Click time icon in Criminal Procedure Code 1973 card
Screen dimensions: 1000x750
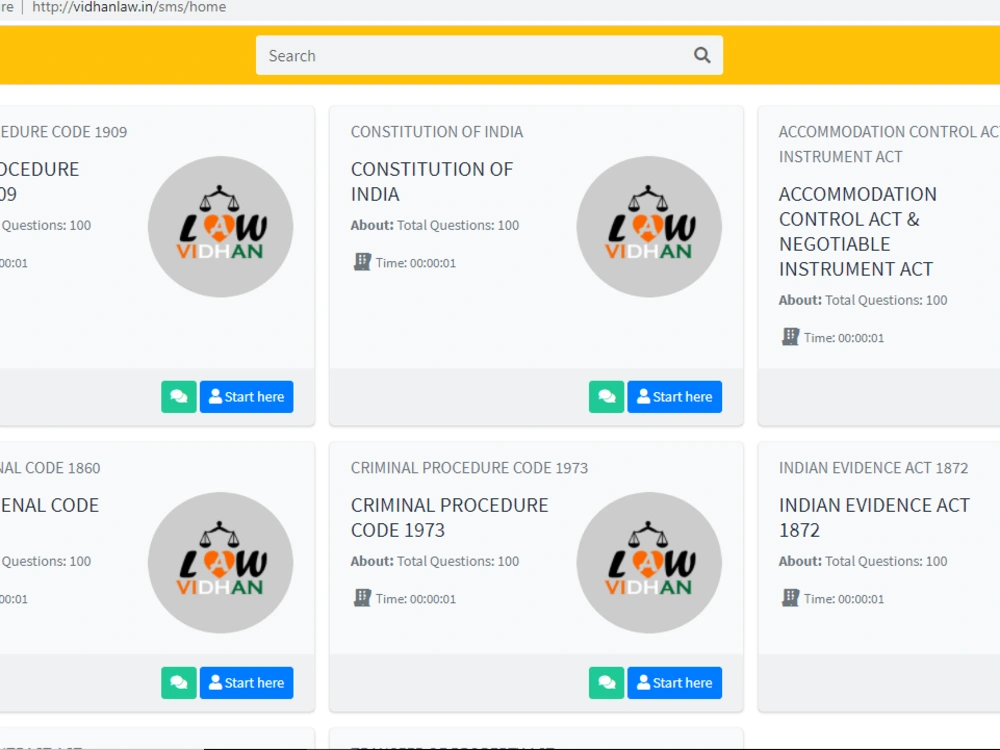(x=362, y=598)
